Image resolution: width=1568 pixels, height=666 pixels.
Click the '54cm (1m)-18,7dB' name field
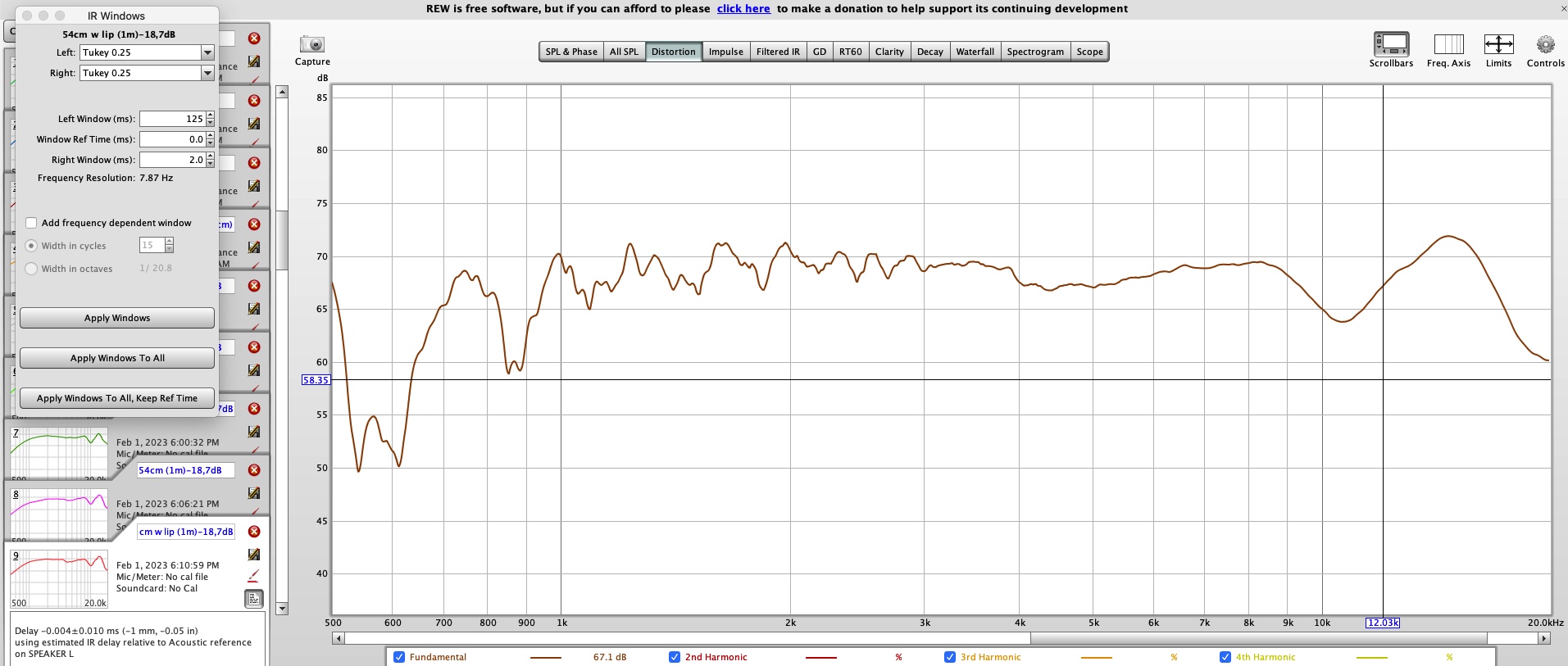[x=186, y=470]
